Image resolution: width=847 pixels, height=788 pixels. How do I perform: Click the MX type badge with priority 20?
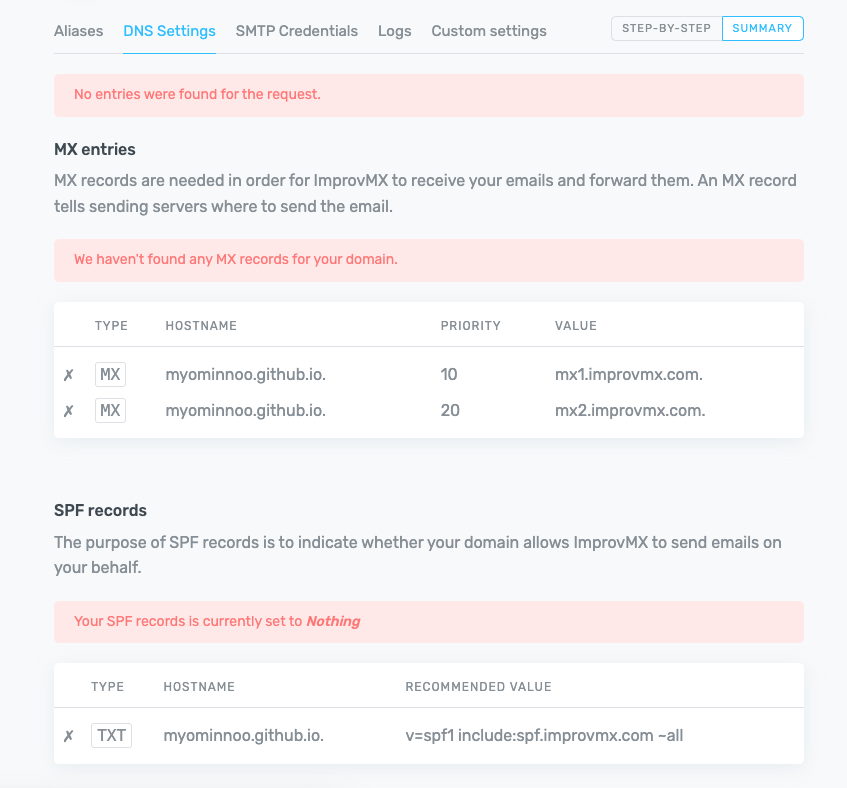110,410
